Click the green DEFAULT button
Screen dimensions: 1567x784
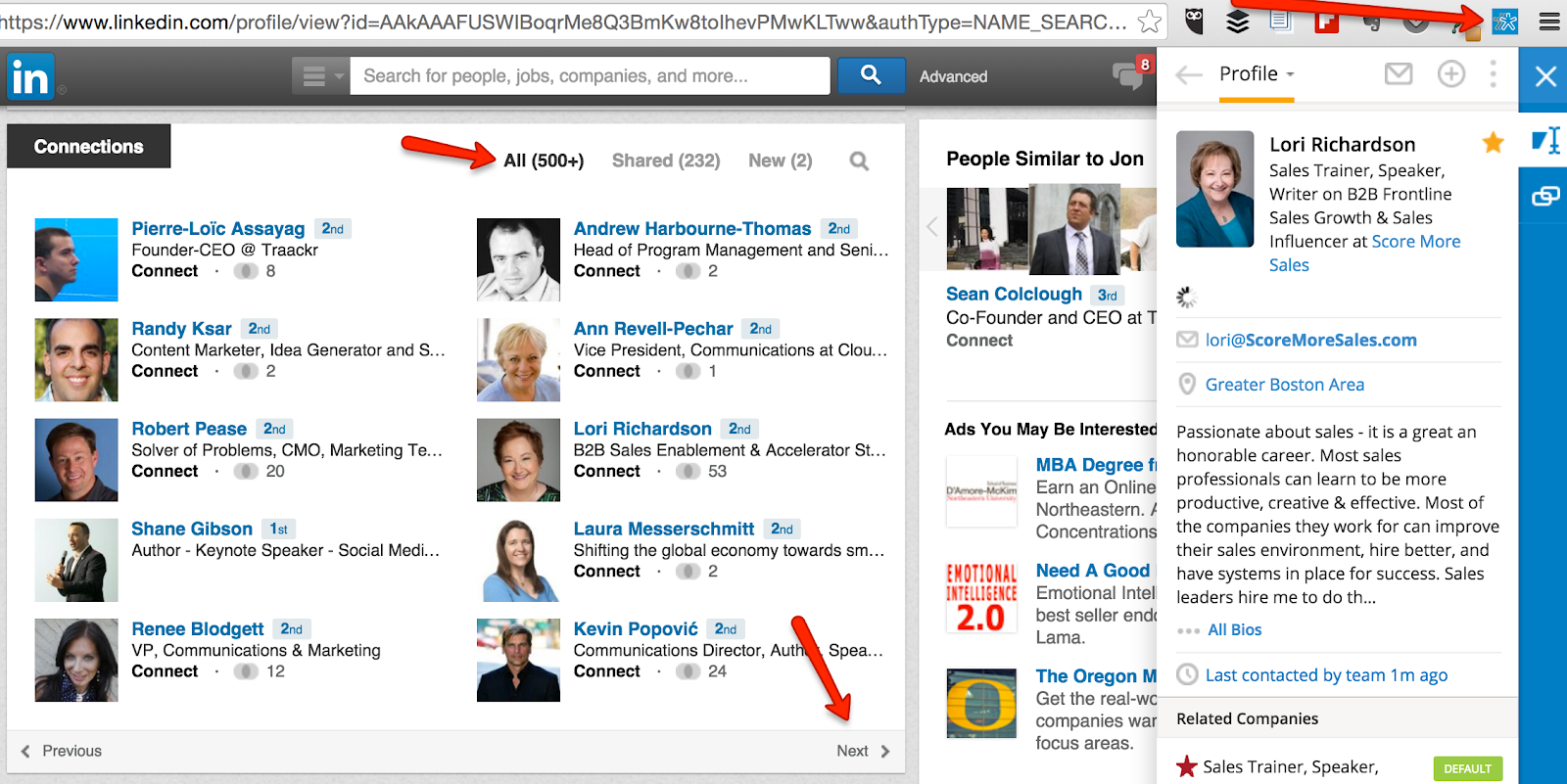(x=1467, y=768)
